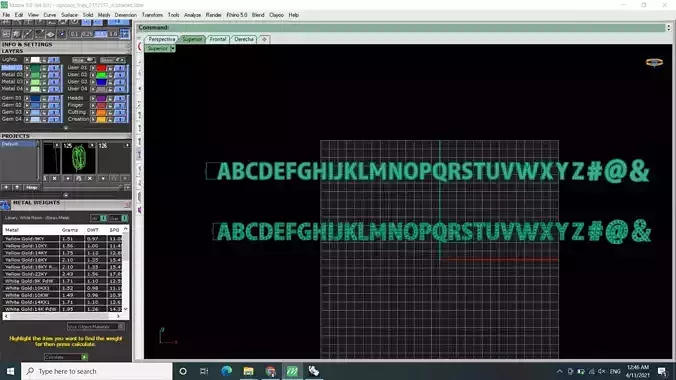Add a new viewport tab with plus
676x380 pixels.
[x=264, y=39]
